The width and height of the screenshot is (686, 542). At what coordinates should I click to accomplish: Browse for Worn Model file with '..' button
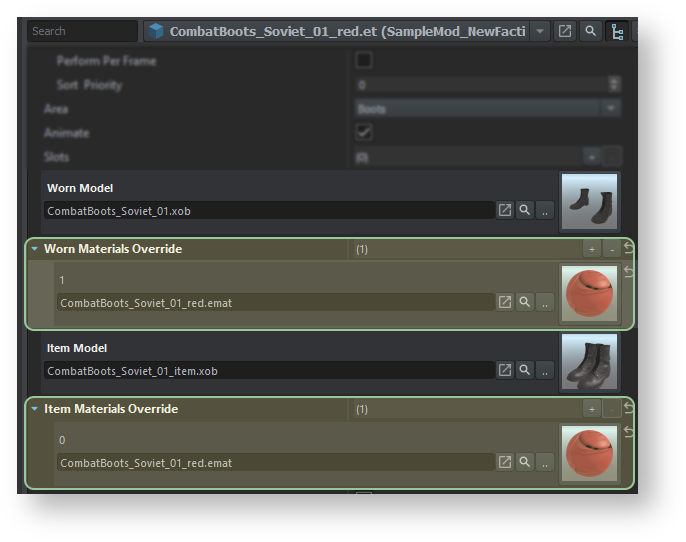click(544, 211)
